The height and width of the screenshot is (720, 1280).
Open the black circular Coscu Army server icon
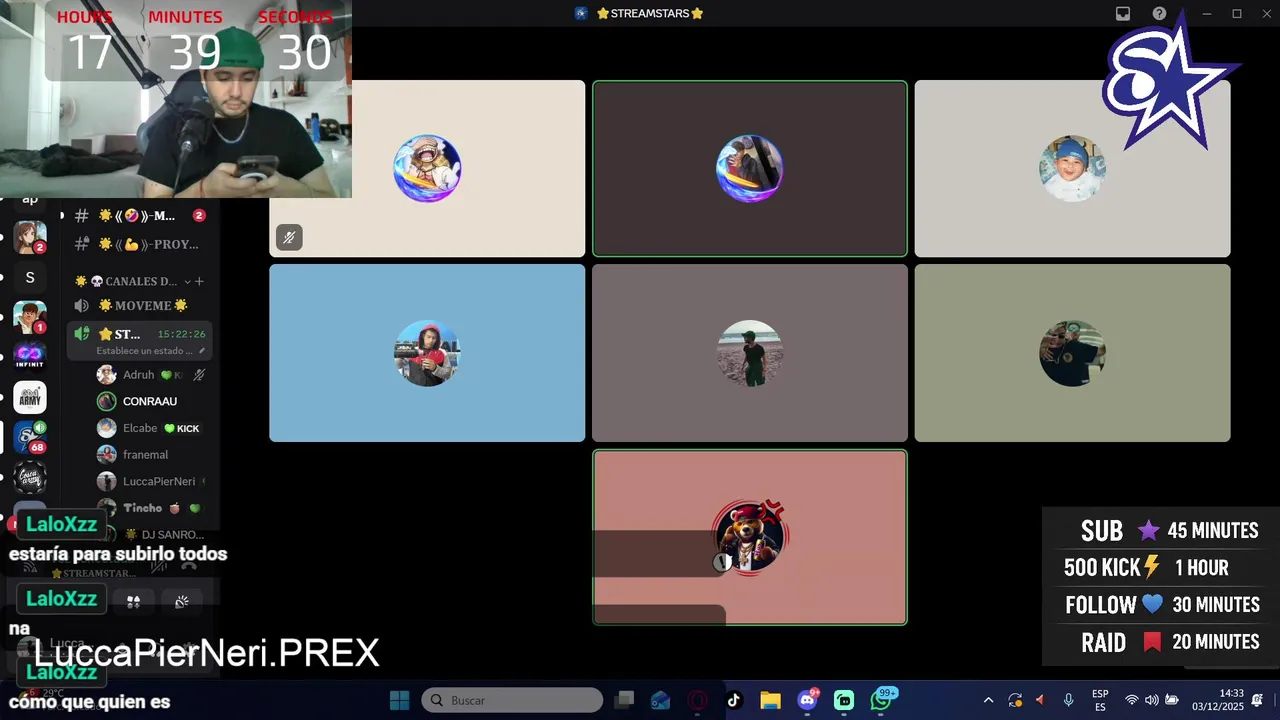[30, 477]
